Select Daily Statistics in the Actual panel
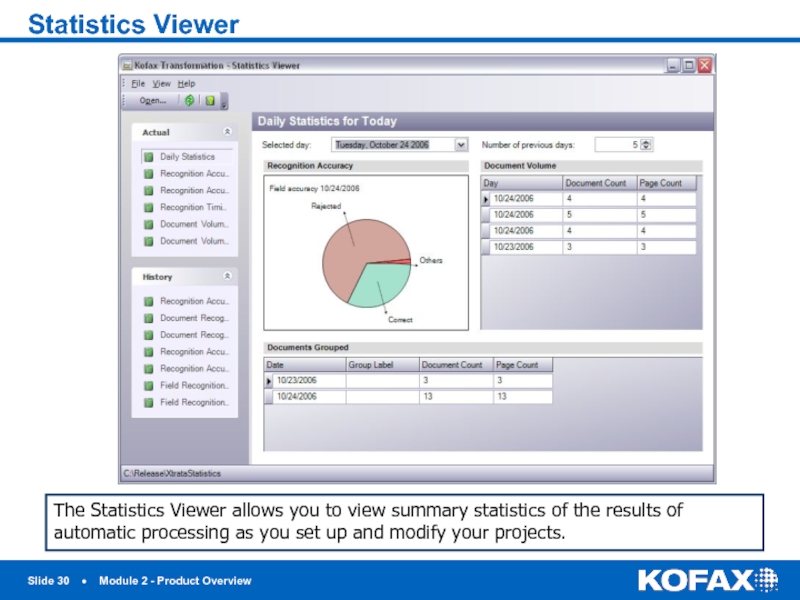The image size is (800, 600). pos(187,157)
